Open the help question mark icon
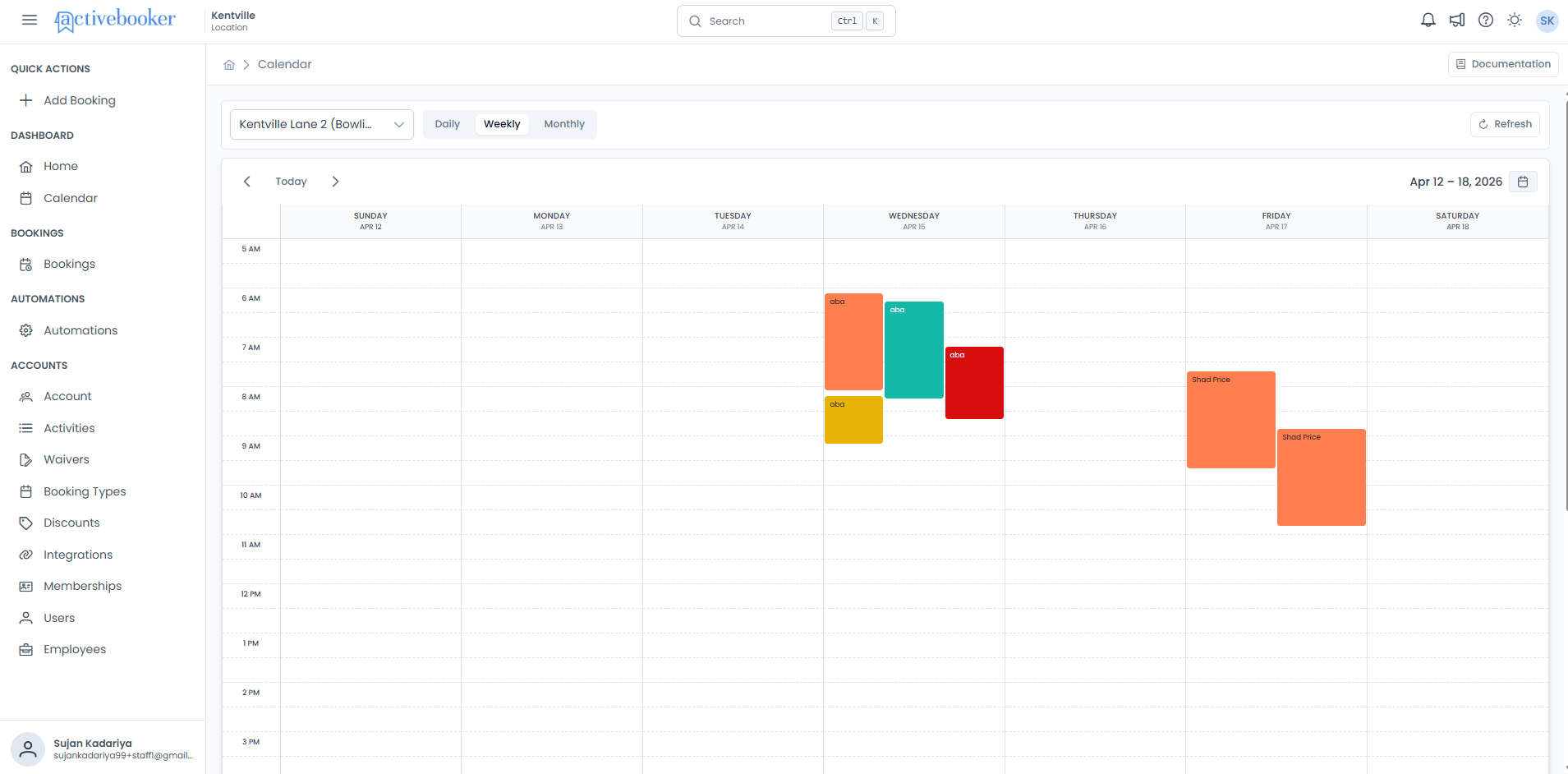This screenshot has height=774, width=1568. tap(1486, 21)
